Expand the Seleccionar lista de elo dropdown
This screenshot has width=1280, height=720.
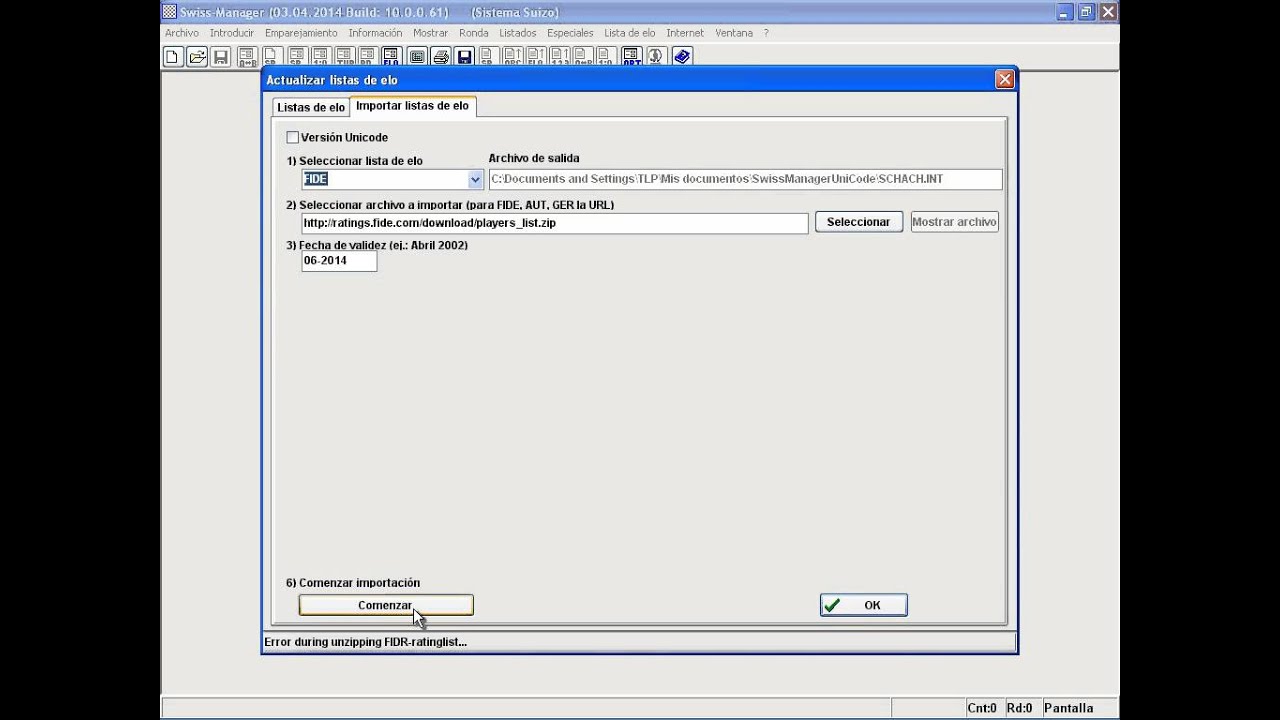click(x=475, y=179)
